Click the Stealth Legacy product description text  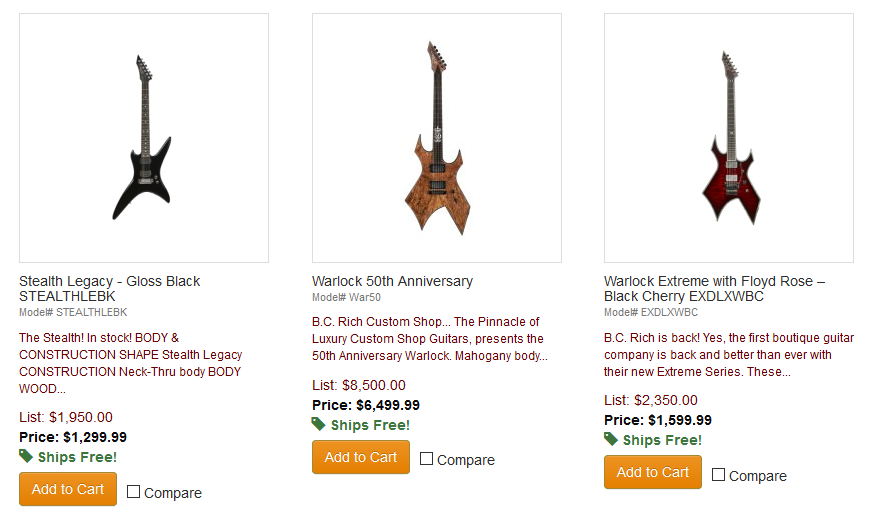pos(130,363)
